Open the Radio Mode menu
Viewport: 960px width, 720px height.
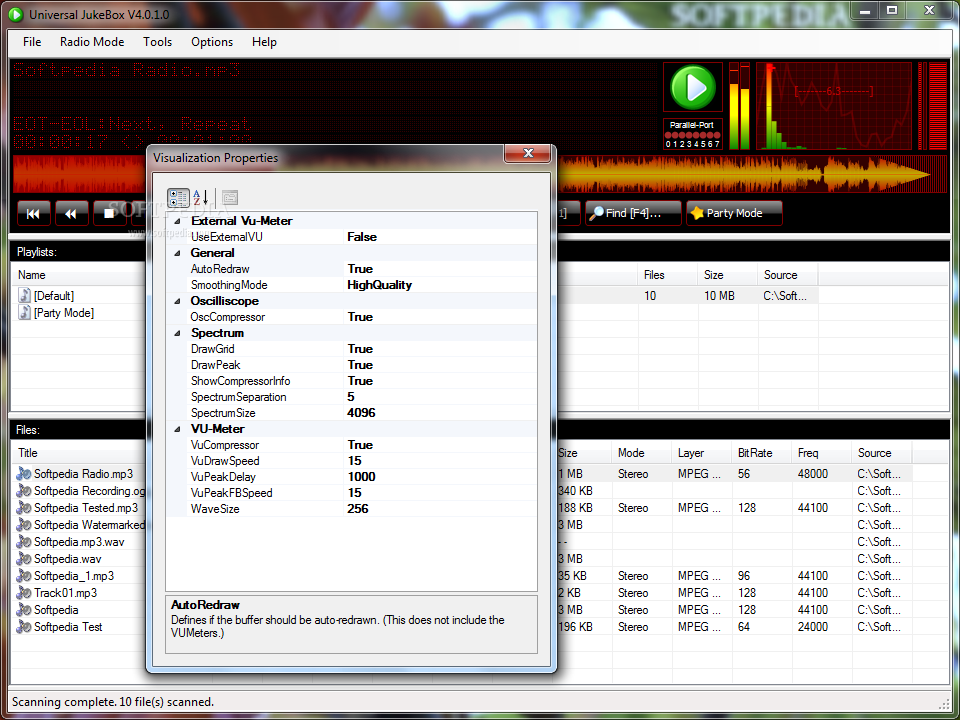point(92,42)
